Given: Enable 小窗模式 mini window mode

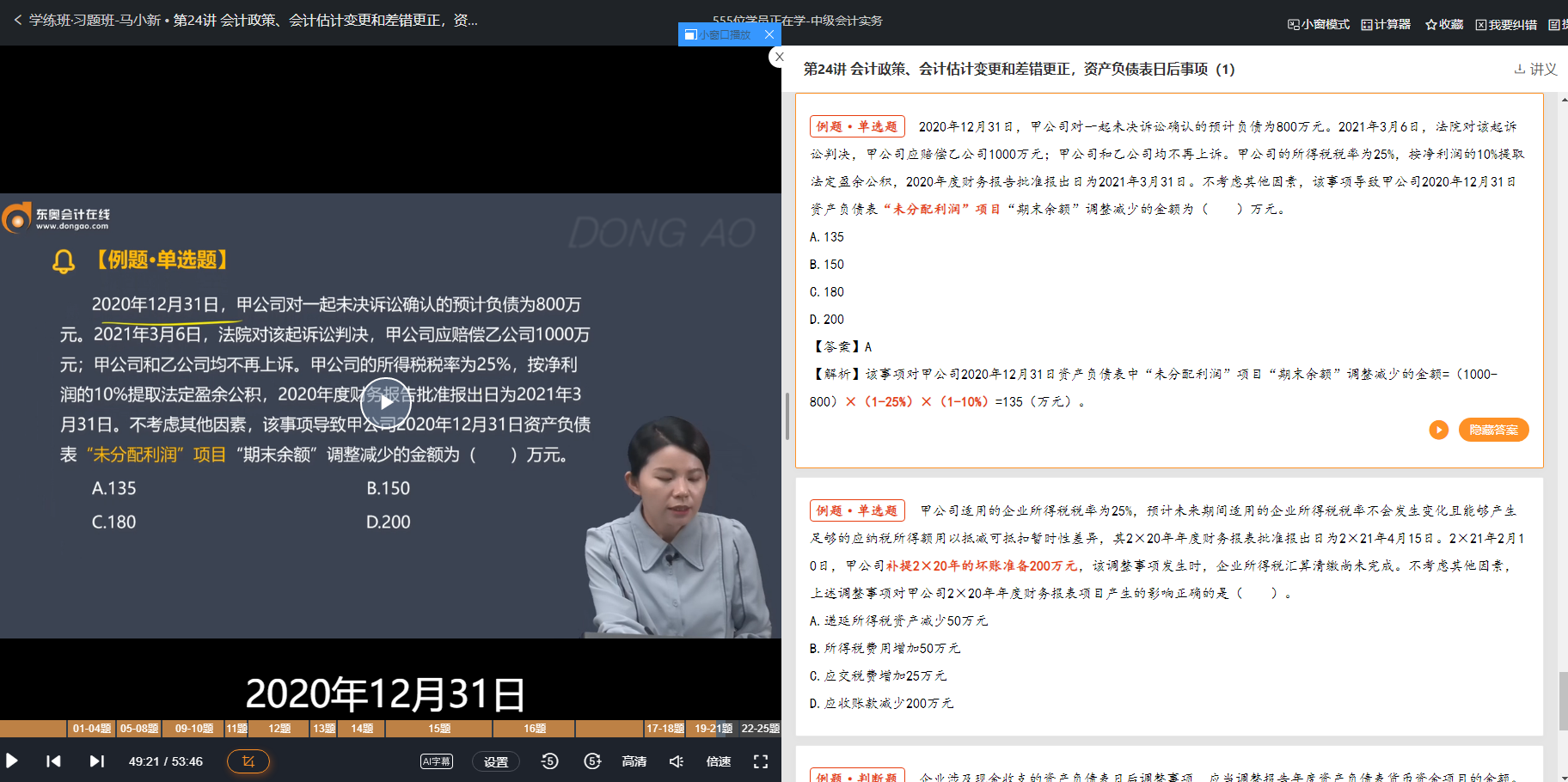Looking at the screenshot, I should click(1319, 24).
